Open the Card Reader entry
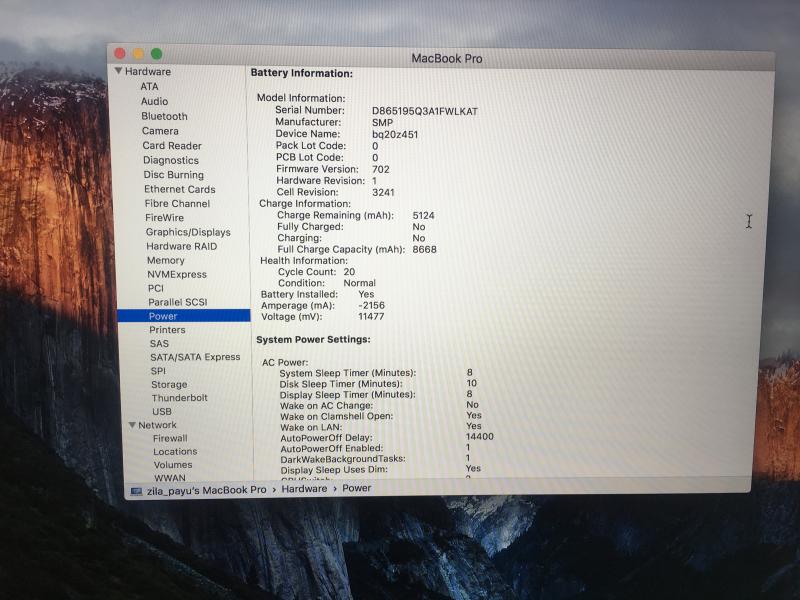Screen dimensions: 800x600 172,145
